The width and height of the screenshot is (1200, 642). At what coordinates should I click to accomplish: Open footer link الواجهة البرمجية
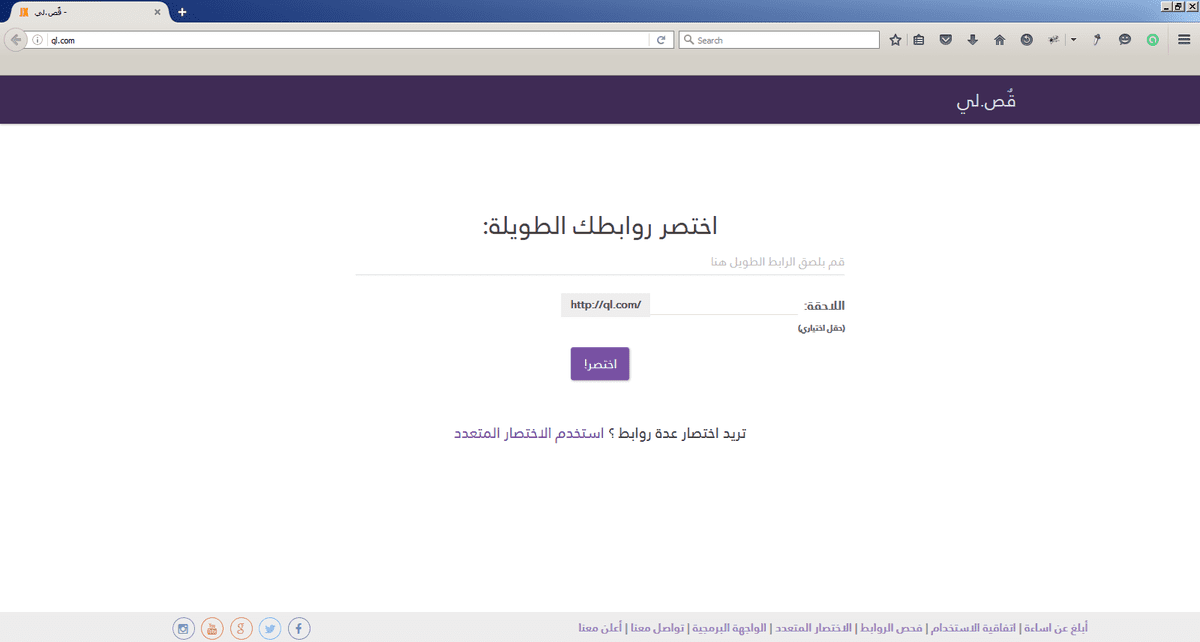[729, 629]
